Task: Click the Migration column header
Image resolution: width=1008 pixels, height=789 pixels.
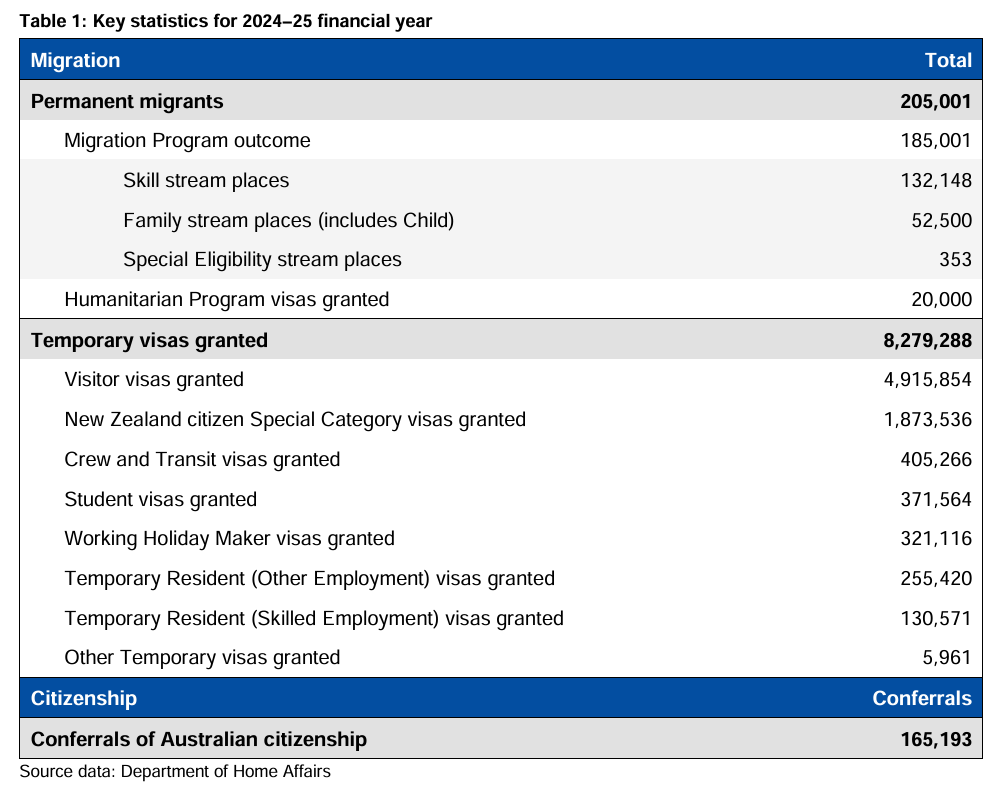Action: point(75,60)
